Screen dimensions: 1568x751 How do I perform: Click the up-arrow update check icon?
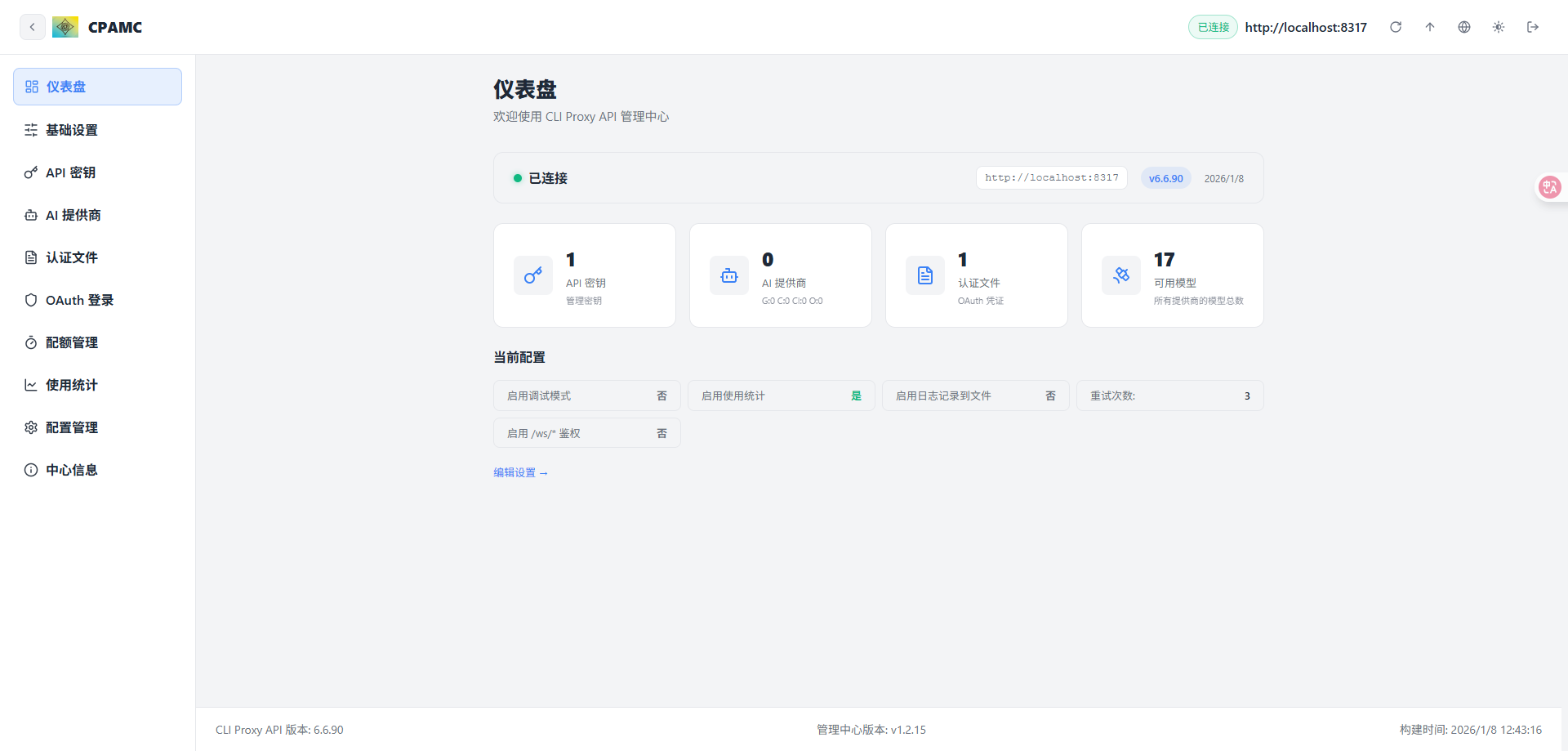tap(1430, 27)
